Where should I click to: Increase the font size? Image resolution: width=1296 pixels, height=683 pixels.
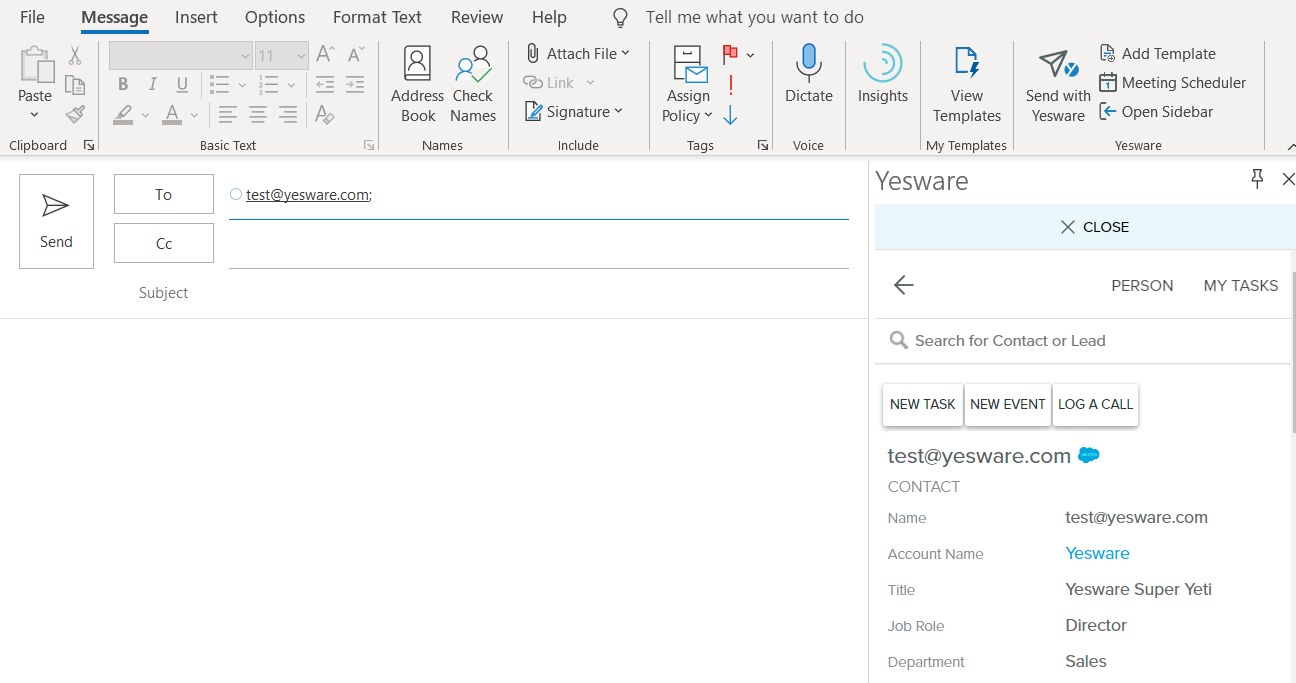(x=325, y=55)
